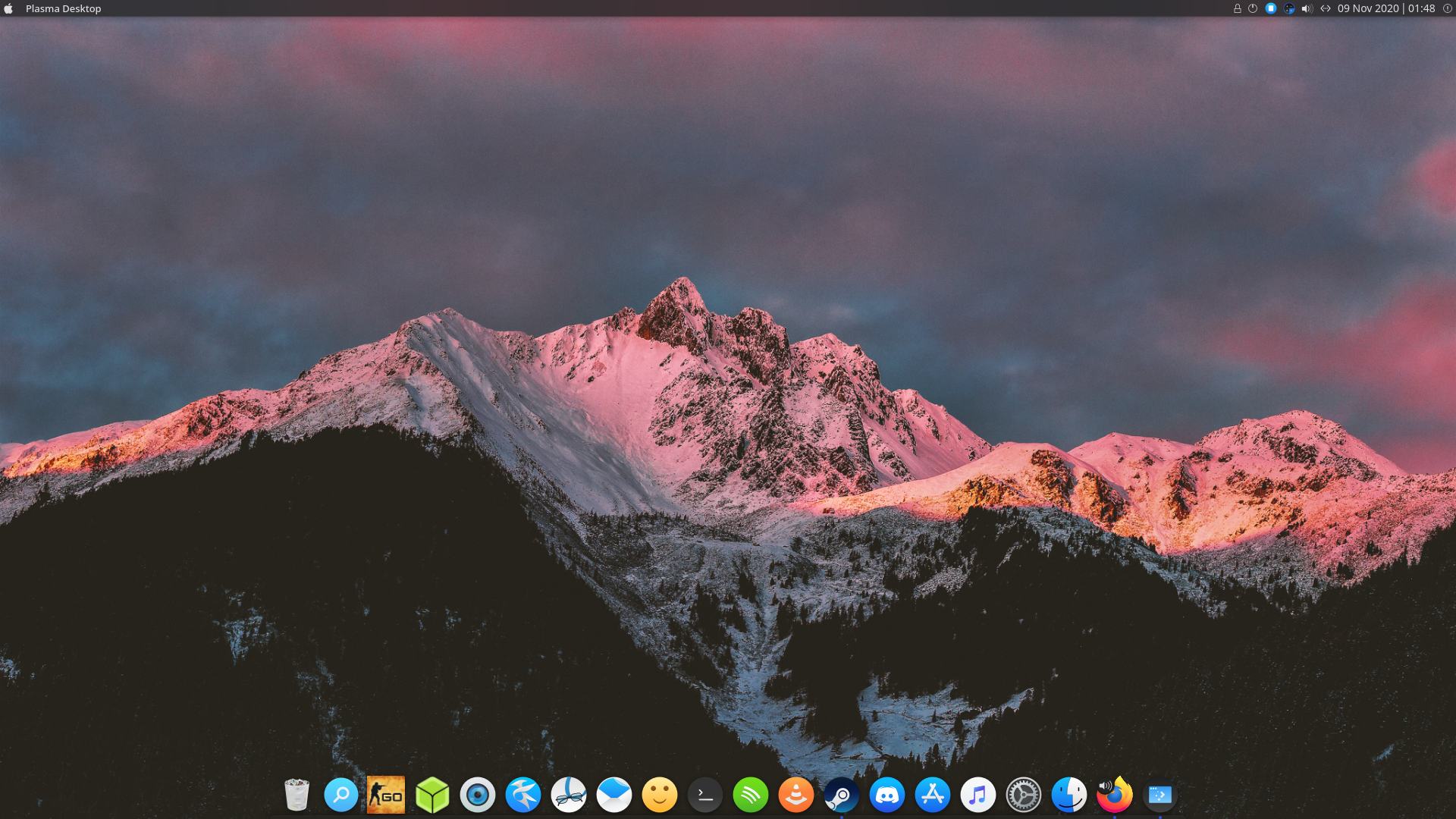Open the mail envelope app

click(x=613, y=795)
